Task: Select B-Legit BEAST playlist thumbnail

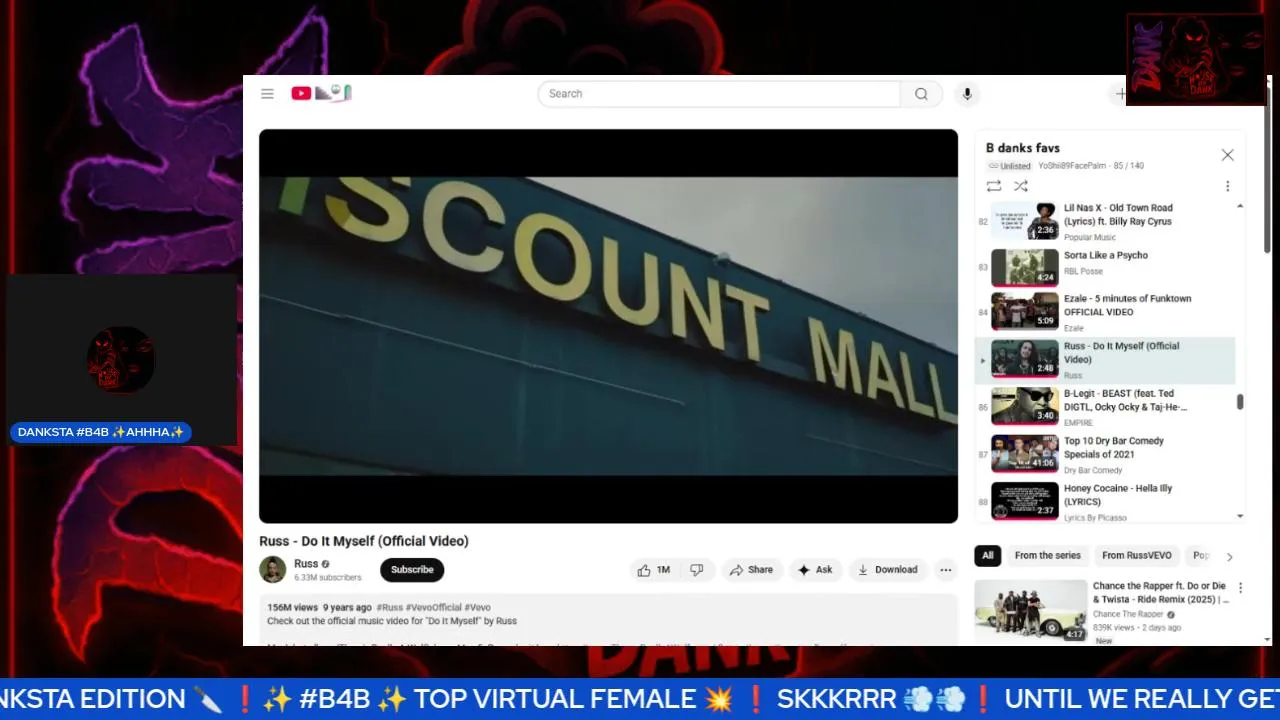Action: pyautogui.click(x=1024, y=406)
